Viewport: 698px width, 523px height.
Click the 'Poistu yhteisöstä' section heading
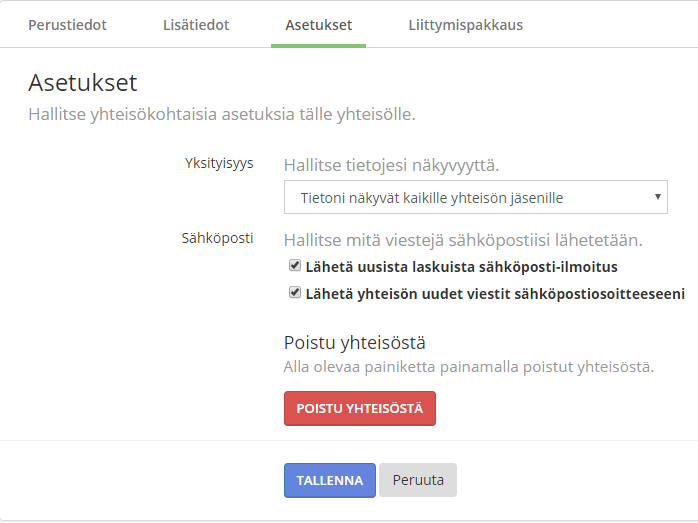[x=356, y=343]
